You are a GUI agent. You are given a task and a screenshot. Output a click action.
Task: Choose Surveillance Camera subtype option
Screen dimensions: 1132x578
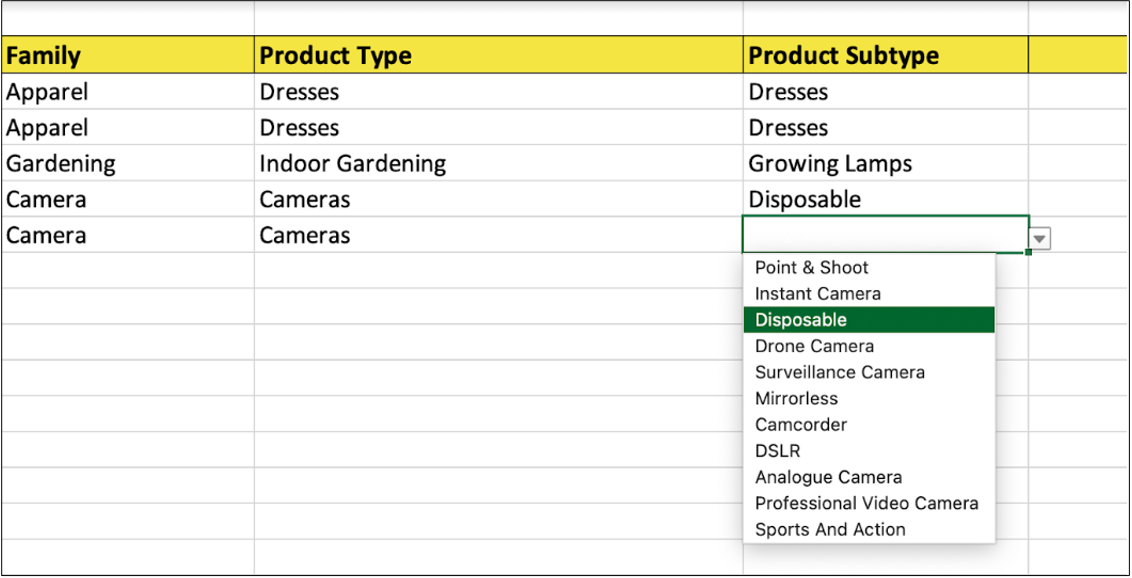point(839,372)
